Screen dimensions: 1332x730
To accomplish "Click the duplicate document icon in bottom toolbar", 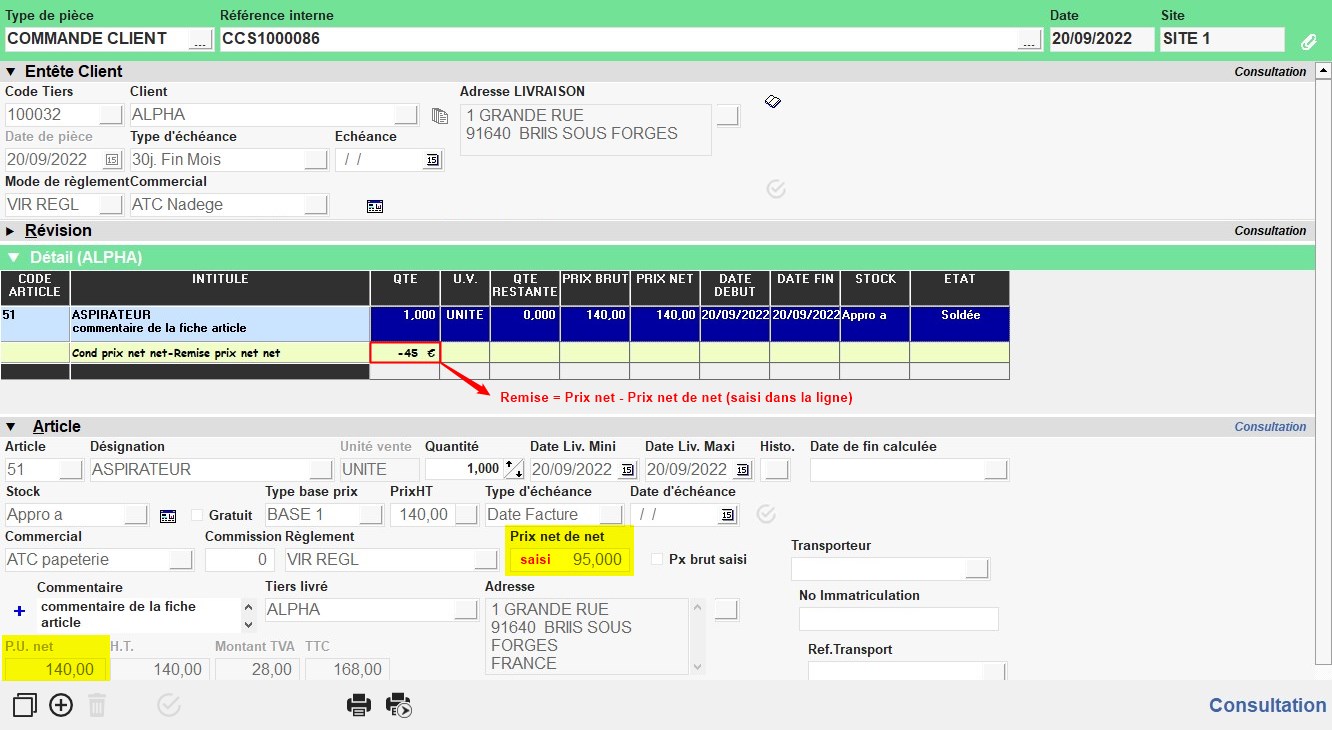I will tap(24, 705).
